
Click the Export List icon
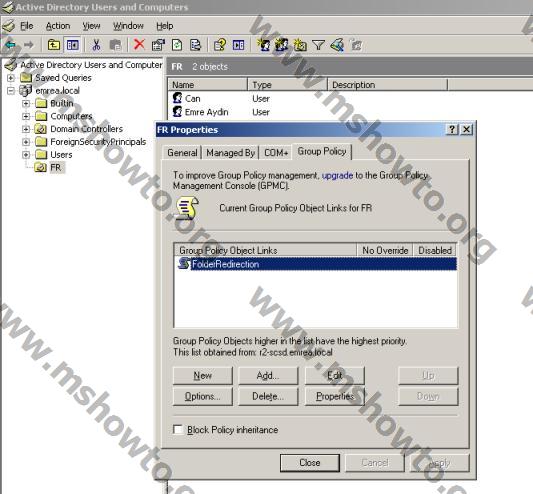point(195,45)
